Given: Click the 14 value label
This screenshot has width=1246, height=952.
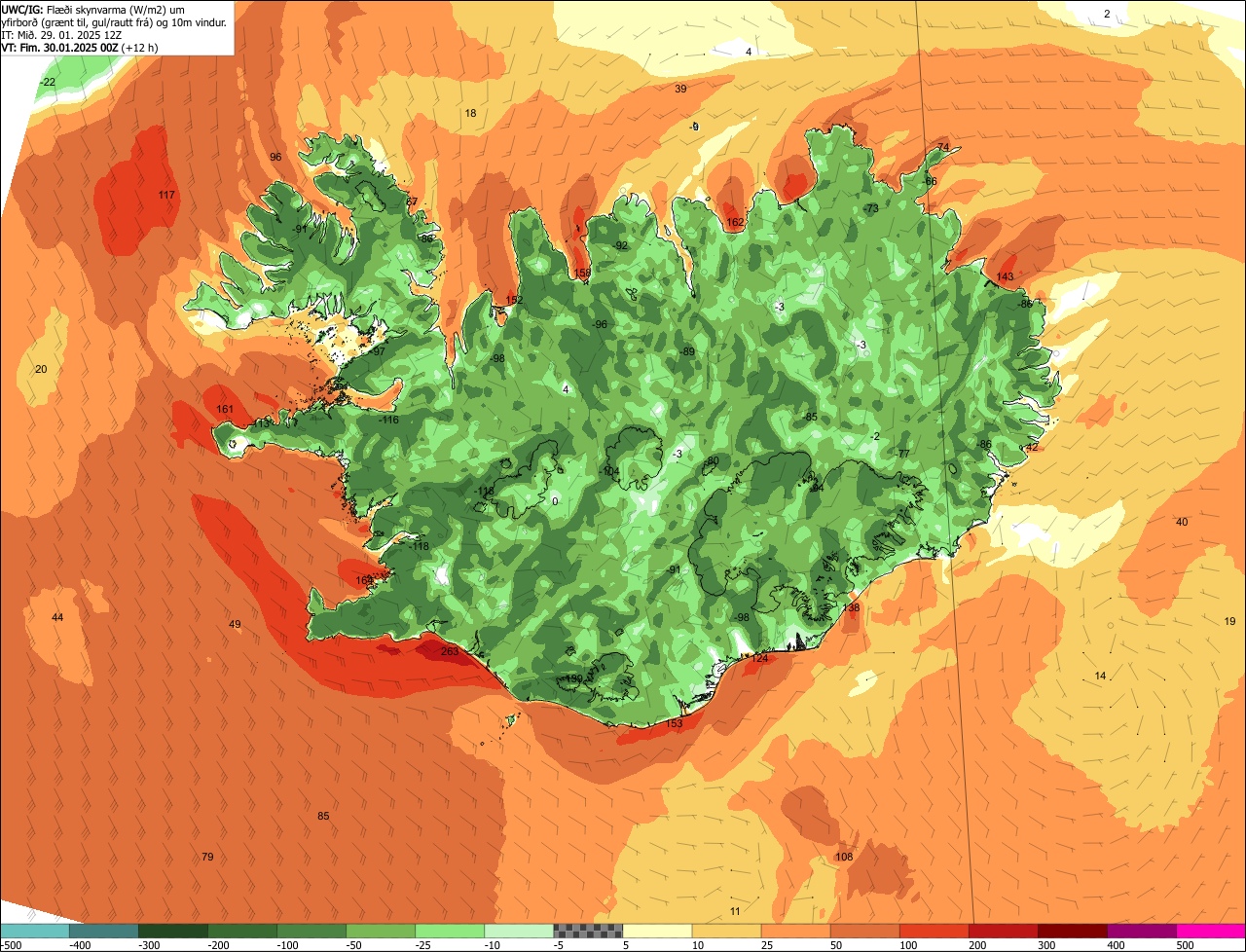Looking at the screenshot, I should [1100, 677].
